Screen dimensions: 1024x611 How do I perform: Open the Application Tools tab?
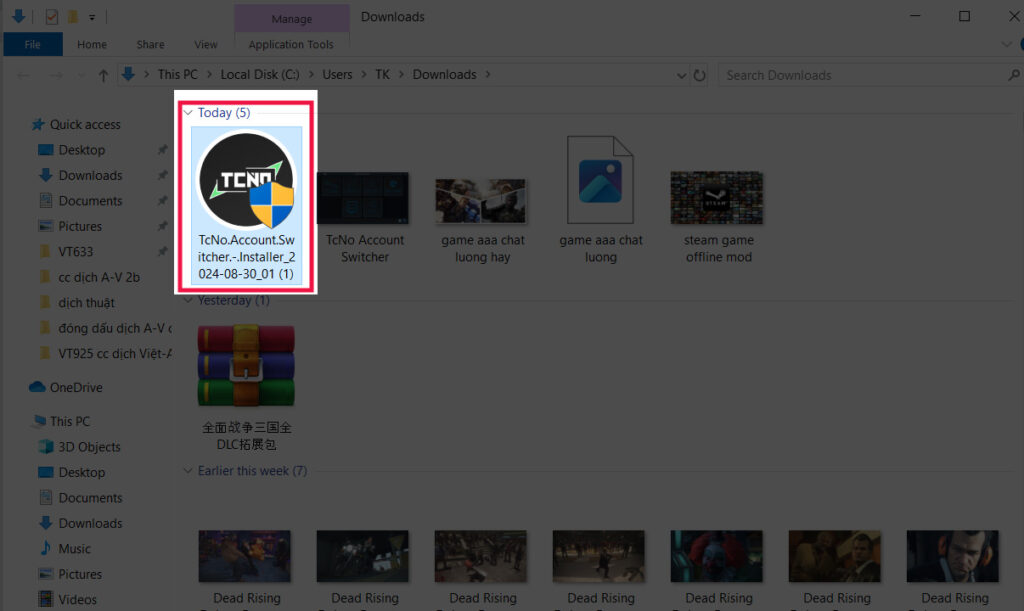point(291,44)
